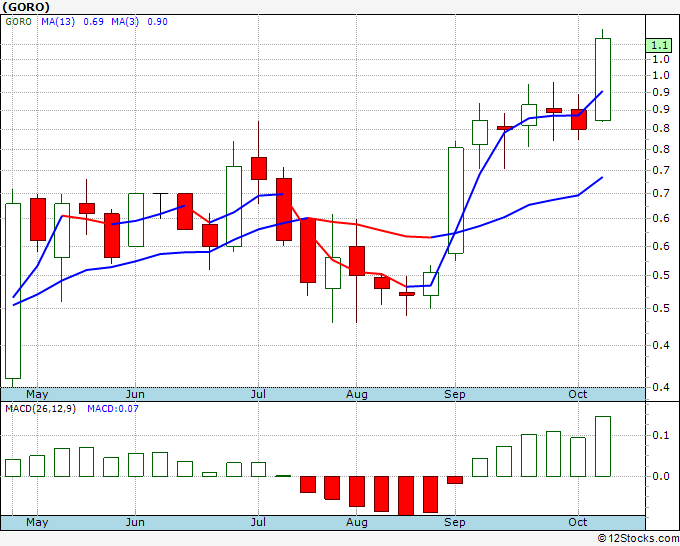The width and height of the screenshot is (680, 546).
Task: Click the MA(13) legend label
Action: (x=58, y=22)
